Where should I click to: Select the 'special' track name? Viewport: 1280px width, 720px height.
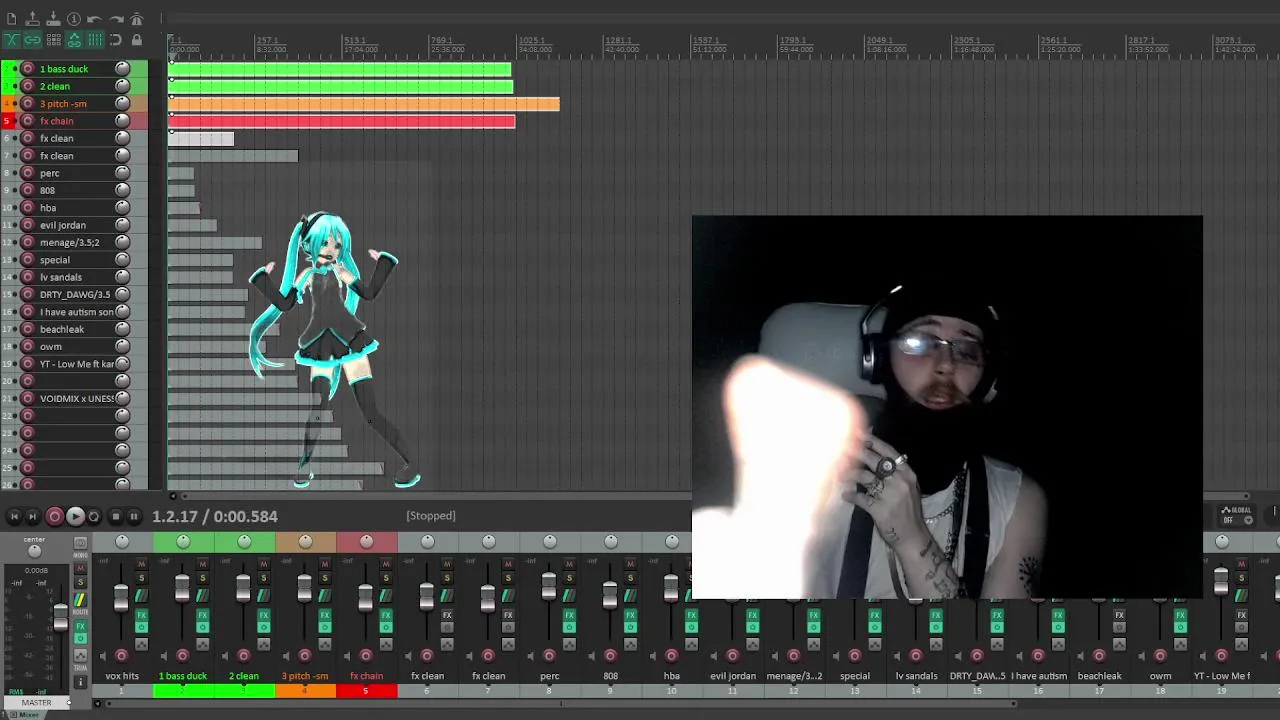55,260
